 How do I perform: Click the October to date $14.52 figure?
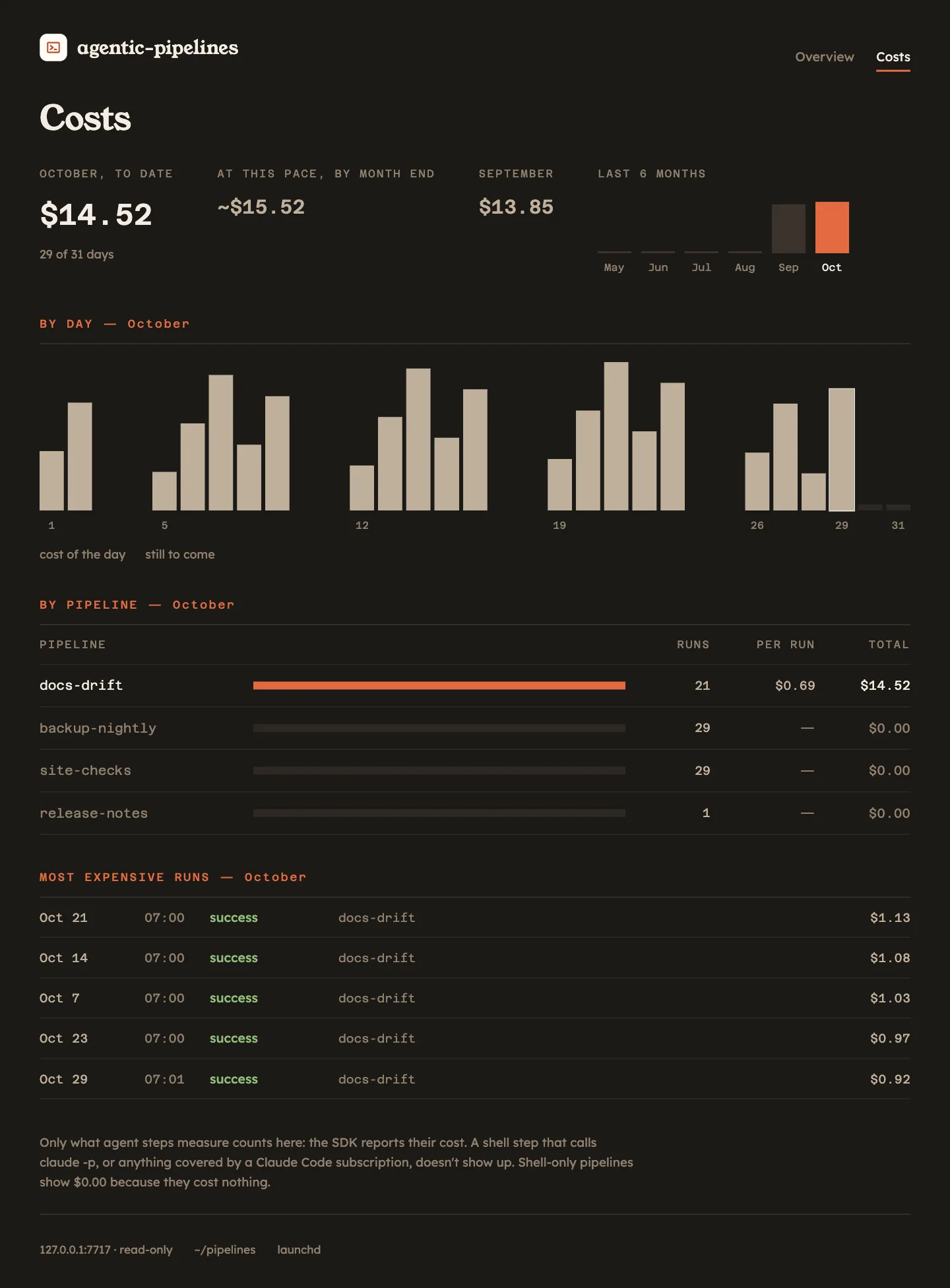pyautogui.click(x=96, y=214)
